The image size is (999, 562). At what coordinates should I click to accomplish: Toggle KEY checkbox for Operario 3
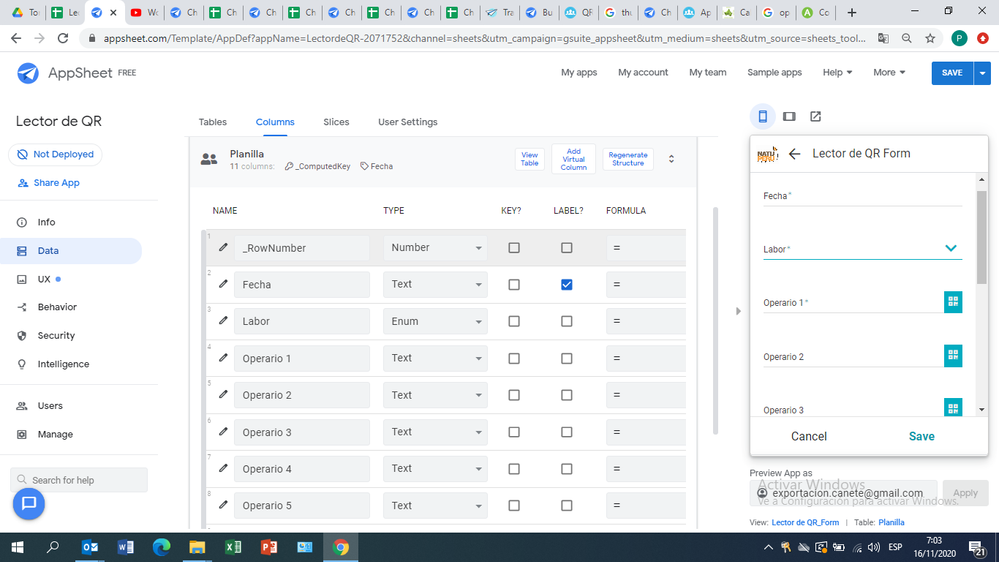tap(514, 432)
